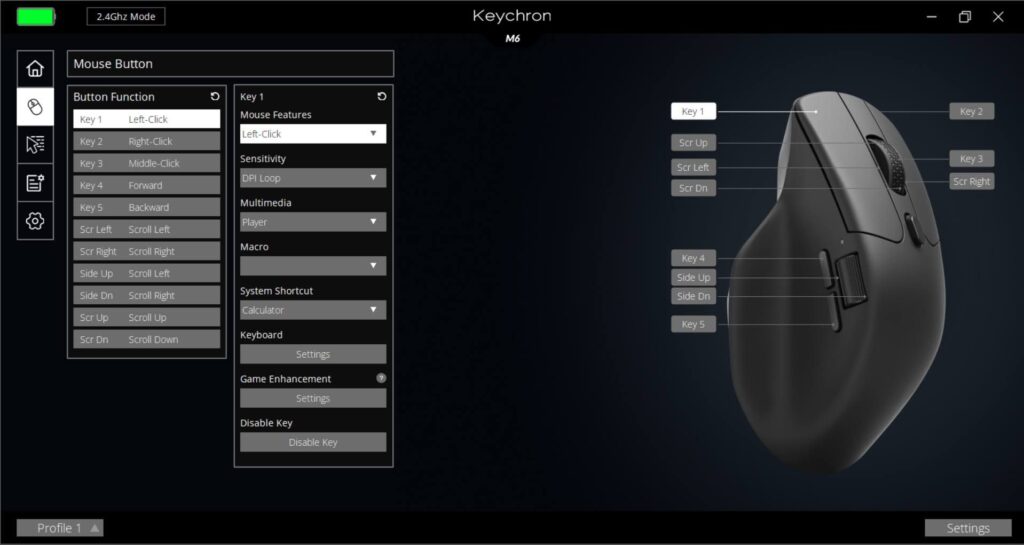Open the Profile 1 selector
This screenshot has height=545, width=1024.
point(60,528)
